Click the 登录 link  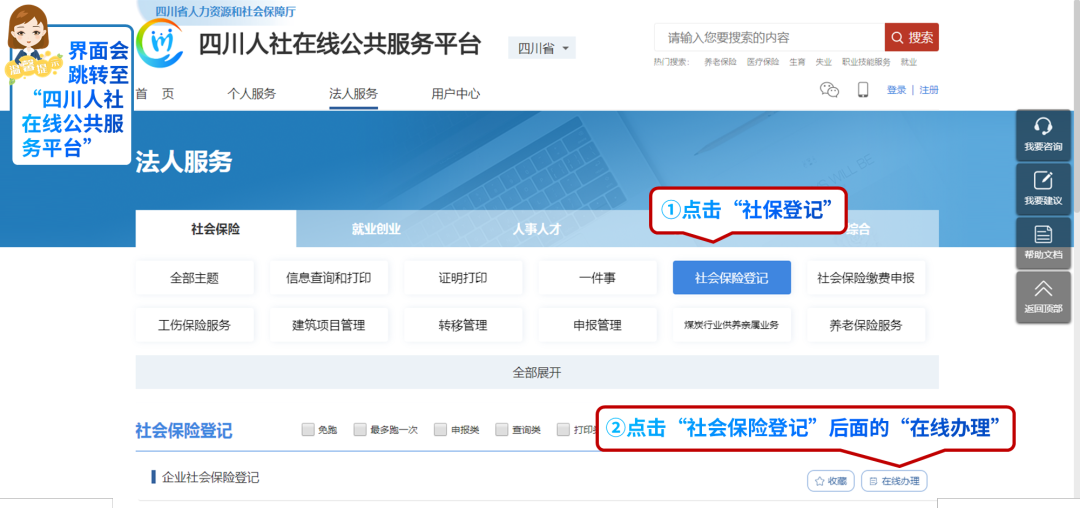896,89
